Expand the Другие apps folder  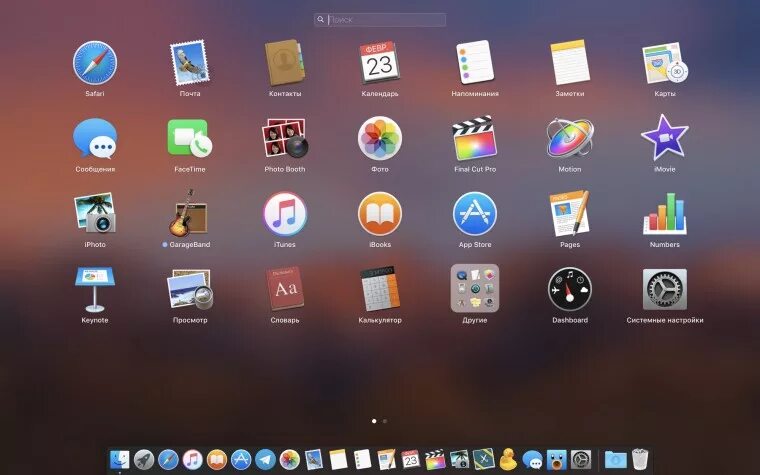(475, 289)
